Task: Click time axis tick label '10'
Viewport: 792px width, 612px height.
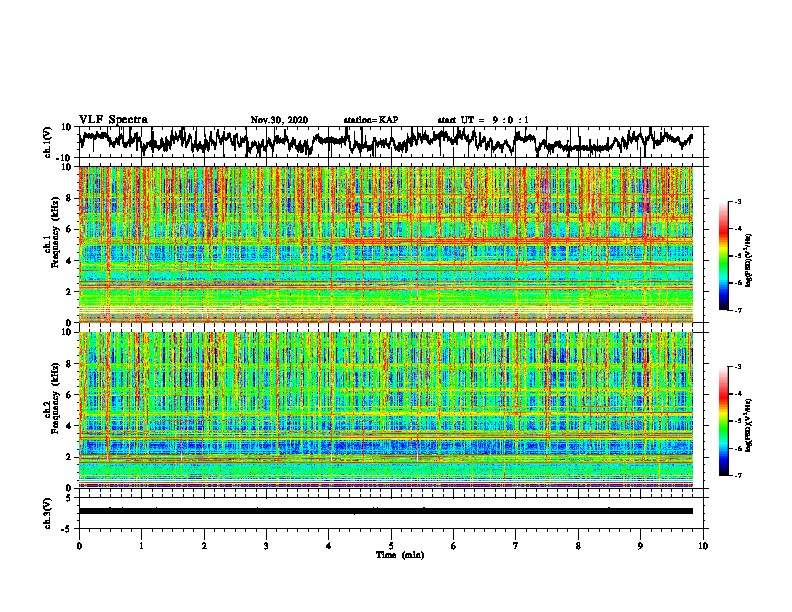Action: 703,545
